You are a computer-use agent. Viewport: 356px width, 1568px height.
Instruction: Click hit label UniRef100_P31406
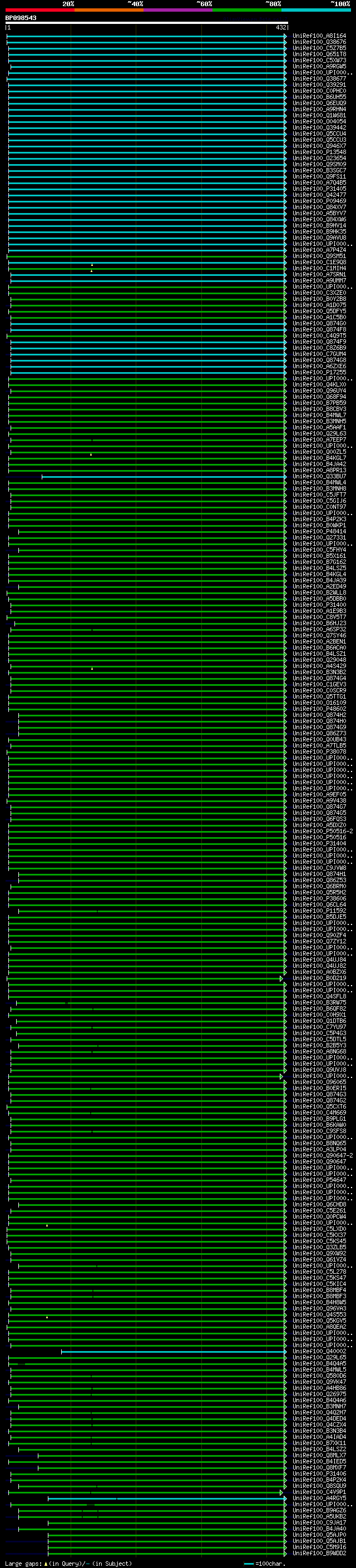click(319, 1474)
